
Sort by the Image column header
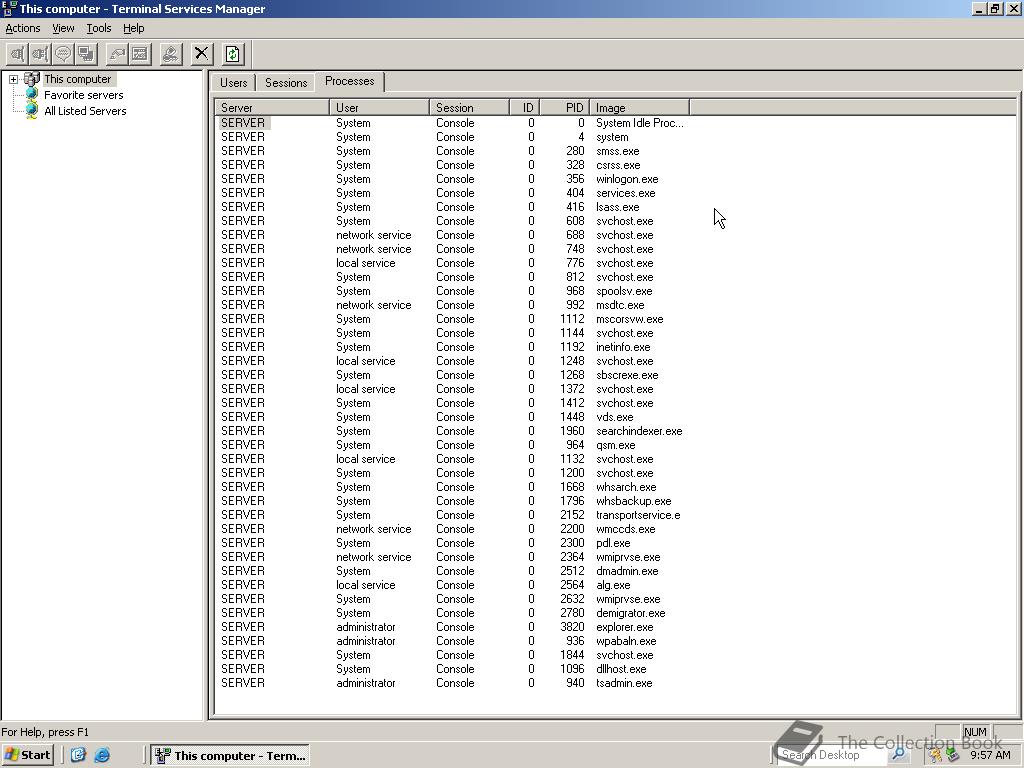(x=639, y=108)
